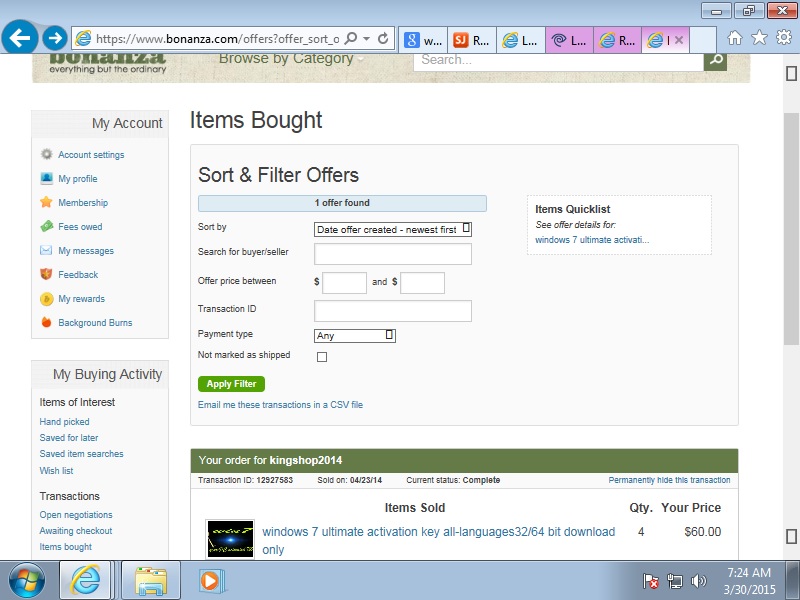Screen dimensions: 800x600
Task: Open the Awaiting checkout link
Action: coord(76,531)
